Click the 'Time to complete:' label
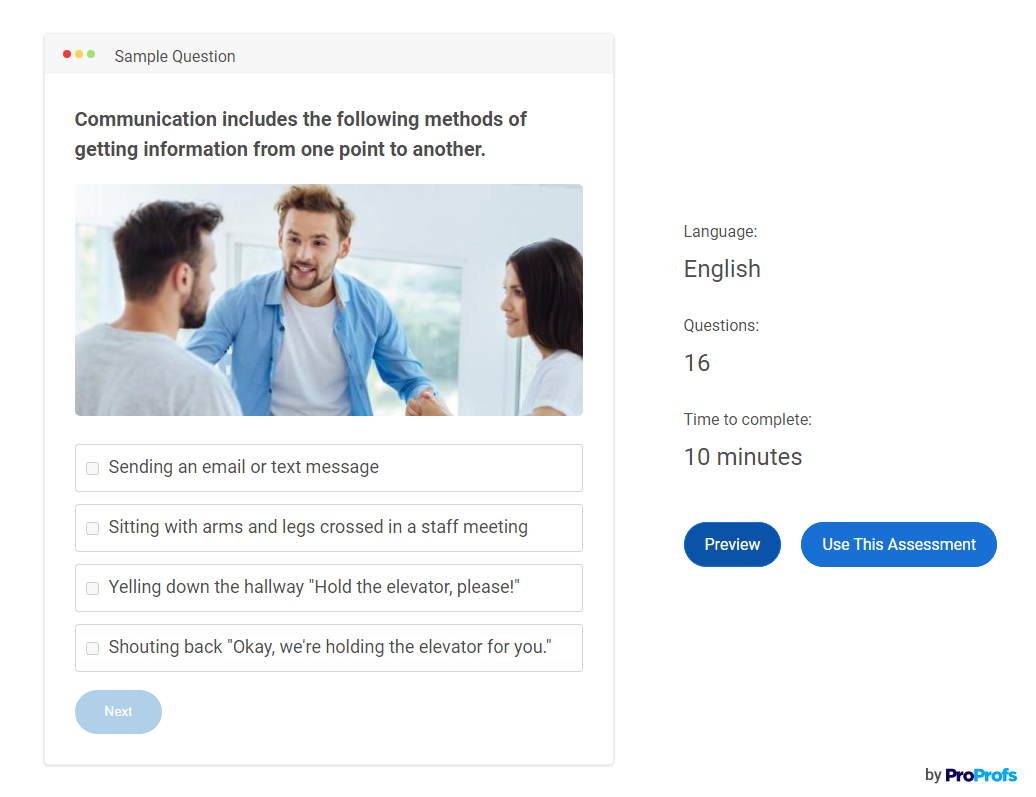This screenshot has width=1036, height=797. 747,419
